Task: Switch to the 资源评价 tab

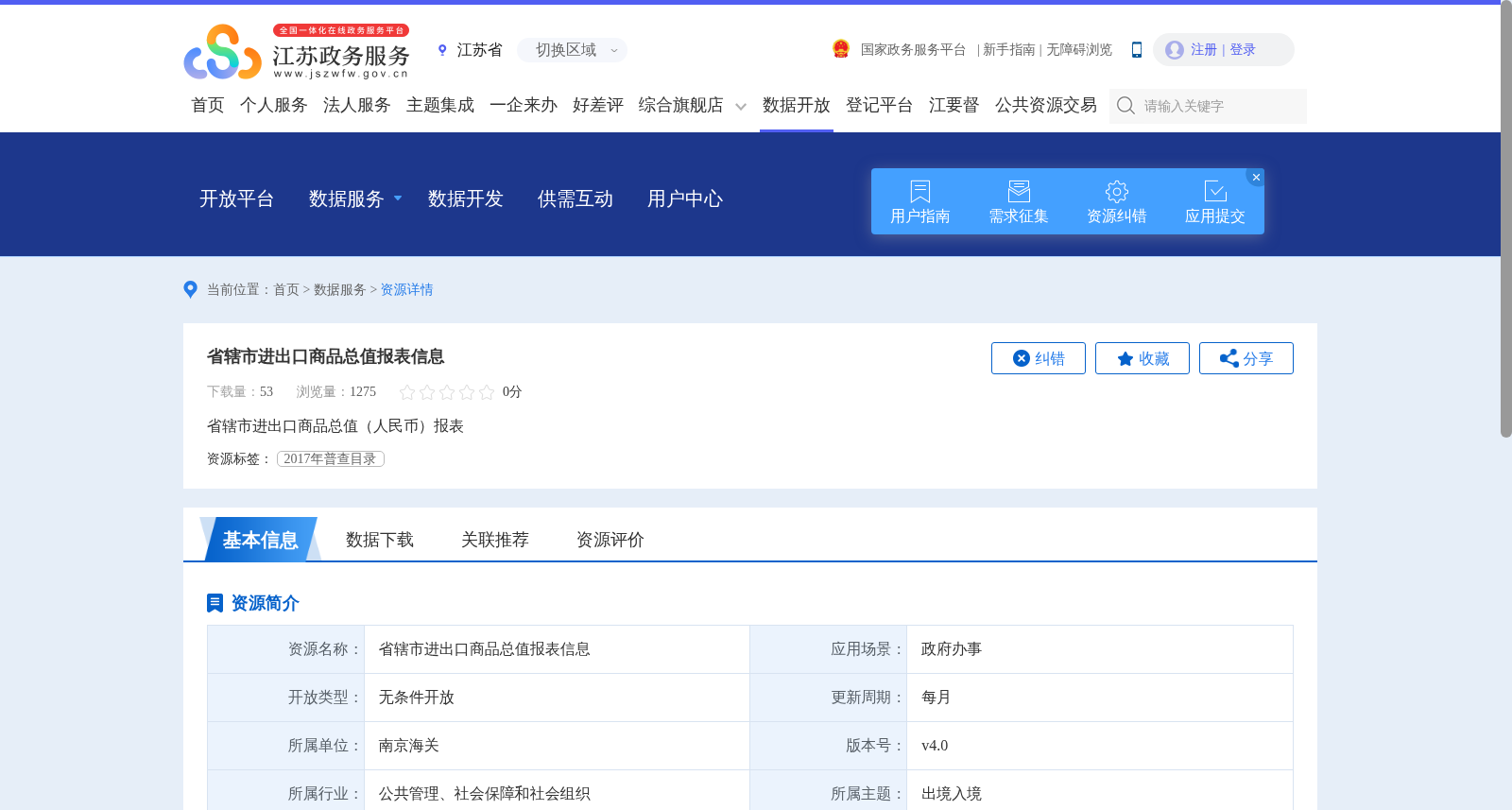Action: coord(610,540)
